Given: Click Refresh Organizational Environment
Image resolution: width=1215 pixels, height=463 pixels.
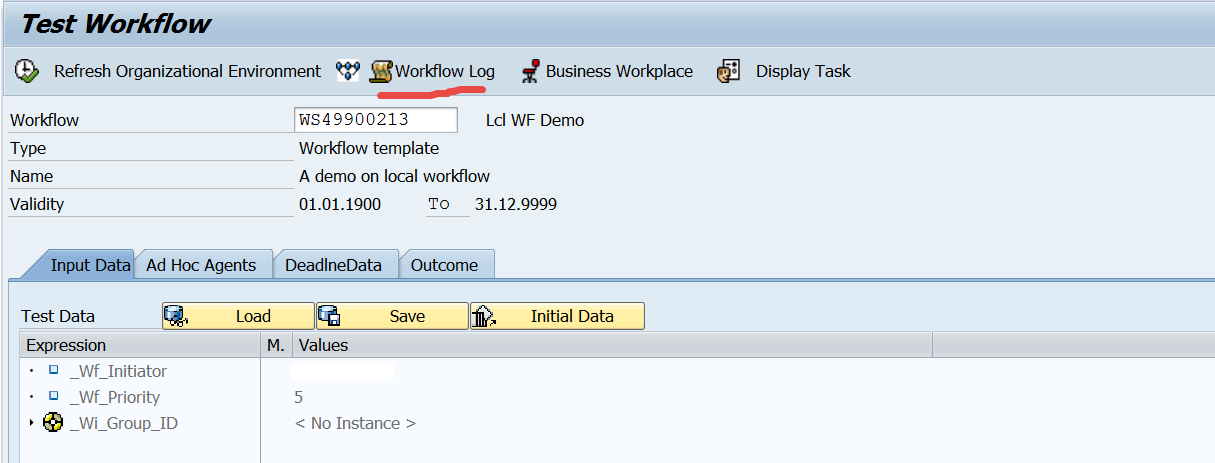Looking at the screenshot, I should pos(187,71).
